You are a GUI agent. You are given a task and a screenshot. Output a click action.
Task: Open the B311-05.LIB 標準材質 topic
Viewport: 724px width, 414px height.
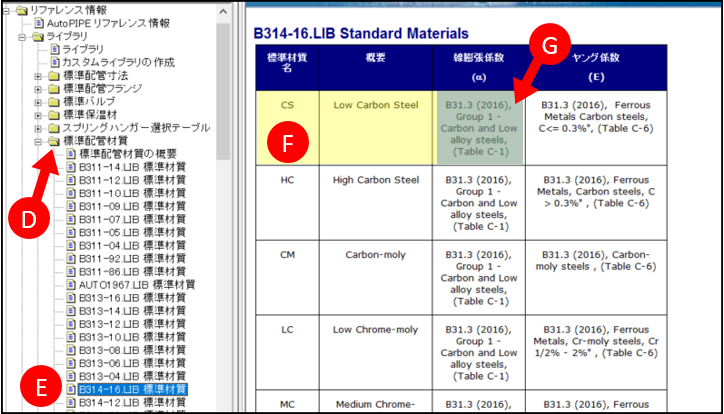[x=132, y=232]
